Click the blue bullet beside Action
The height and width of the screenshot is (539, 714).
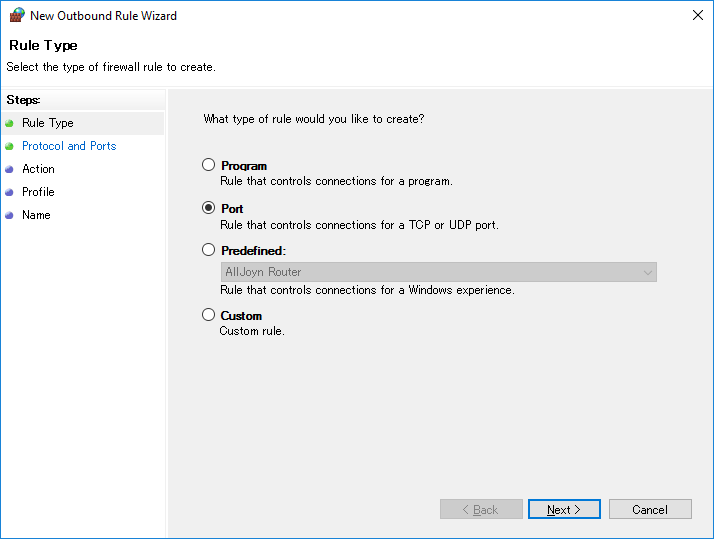coord(9,169)
